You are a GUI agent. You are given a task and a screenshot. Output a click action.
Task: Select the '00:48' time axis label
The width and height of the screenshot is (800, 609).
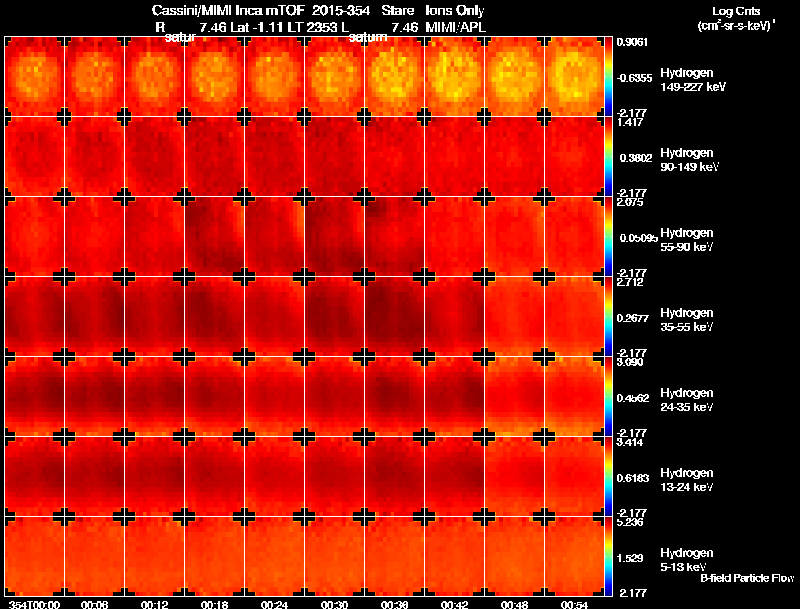pyautogui.click(x=514, y=605)
